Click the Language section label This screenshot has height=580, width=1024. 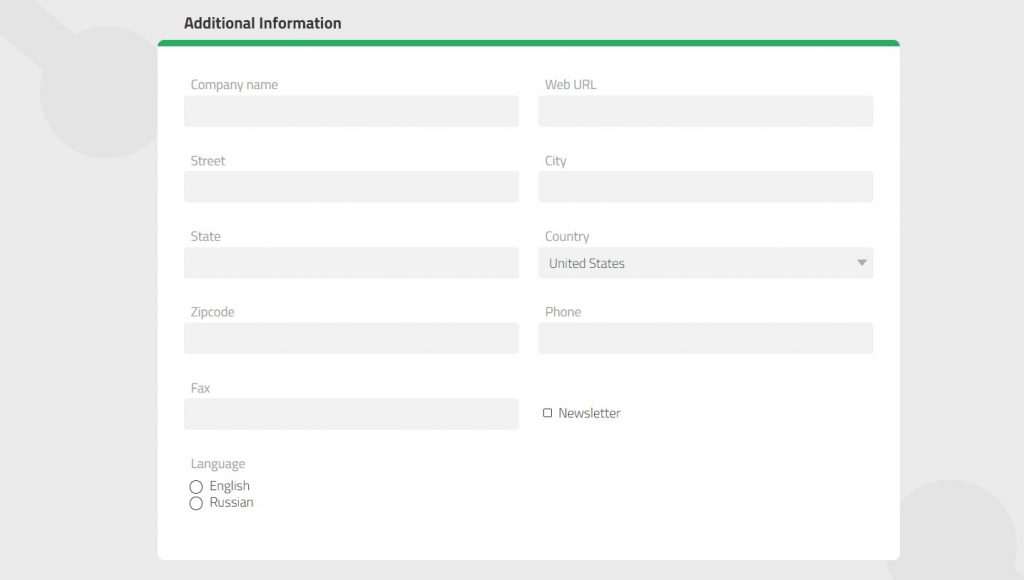click(x=218, y=464)
